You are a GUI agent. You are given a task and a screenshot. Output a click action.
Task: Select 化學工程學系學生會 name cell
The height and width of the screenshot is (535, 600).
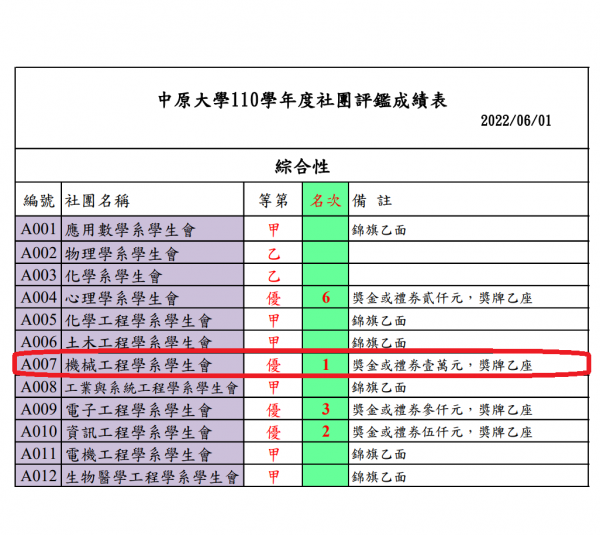153,320
